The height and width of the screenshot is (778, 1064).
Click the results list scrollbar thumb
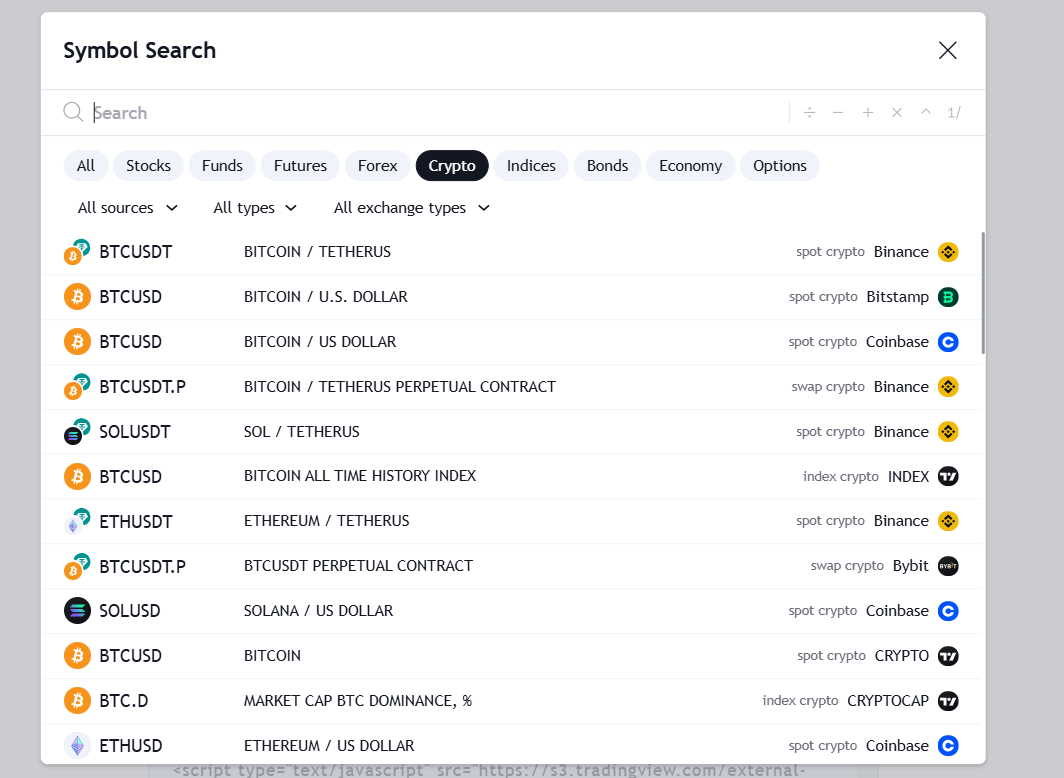[983, 293]
